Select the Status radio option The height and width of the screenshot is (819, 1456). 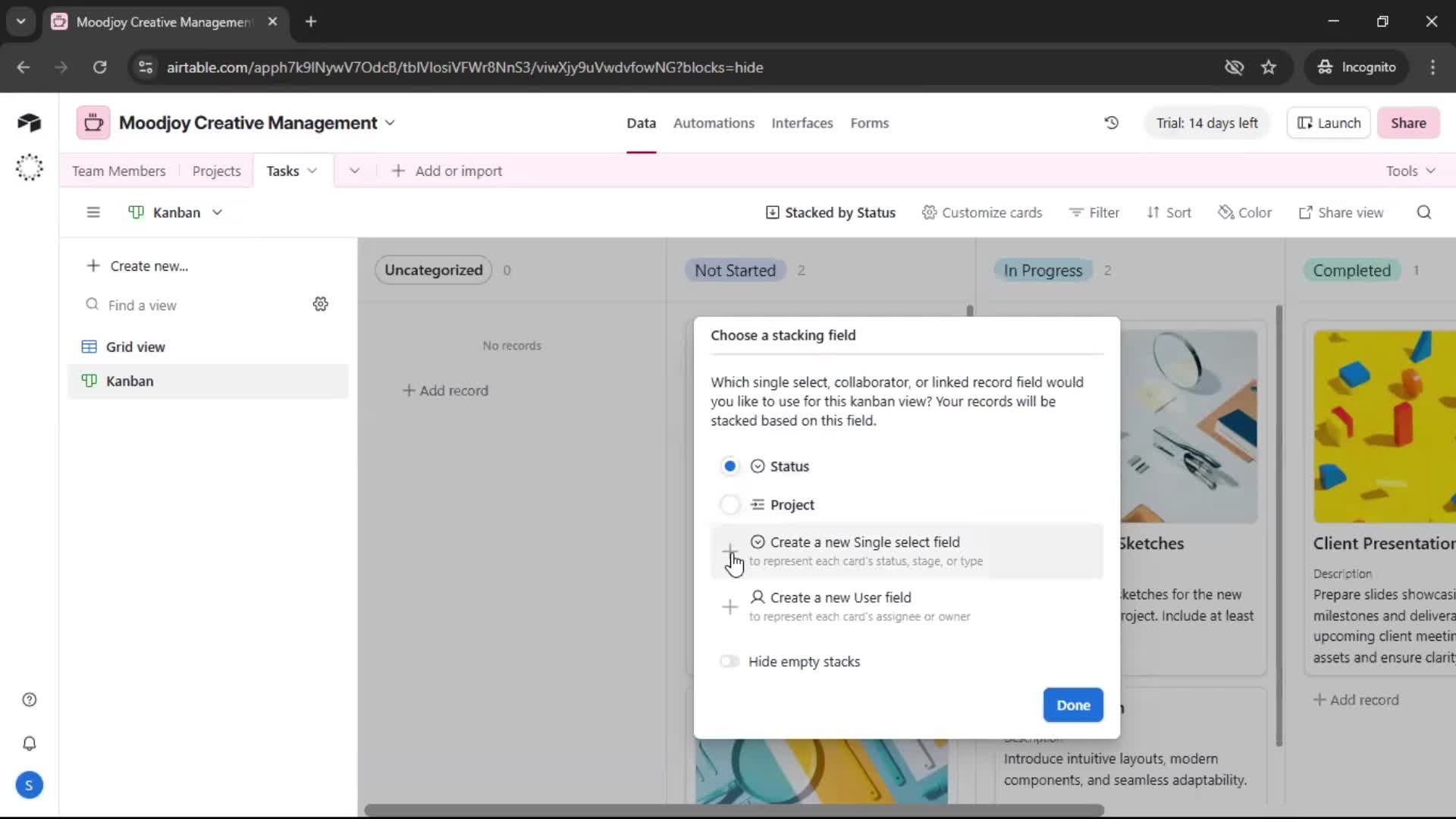[x=730, y=466]
